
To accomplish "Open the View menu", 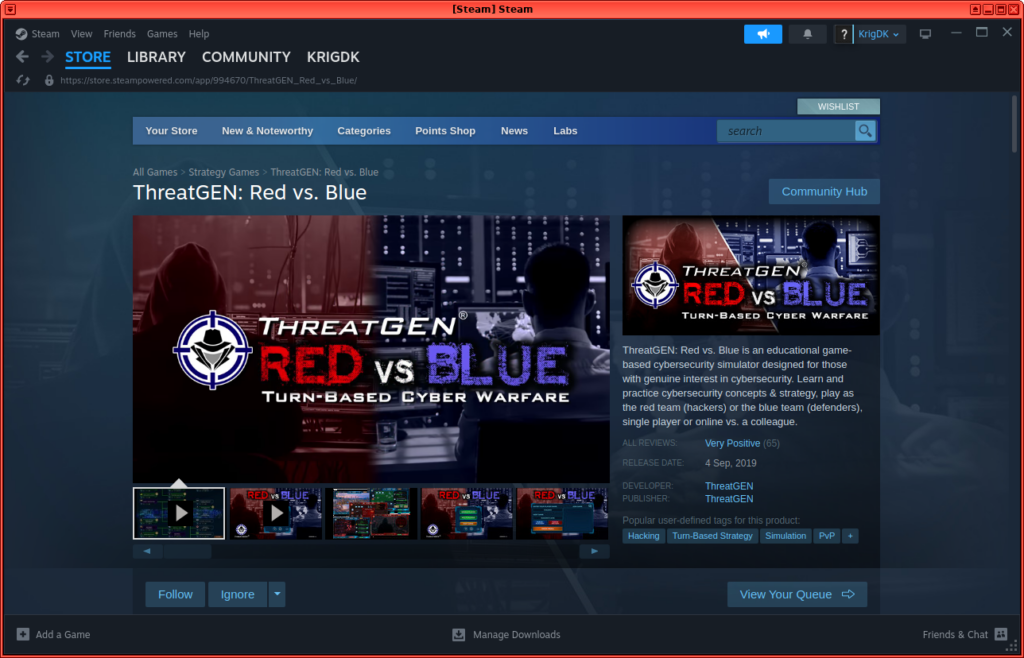I will tap(82, 34).
